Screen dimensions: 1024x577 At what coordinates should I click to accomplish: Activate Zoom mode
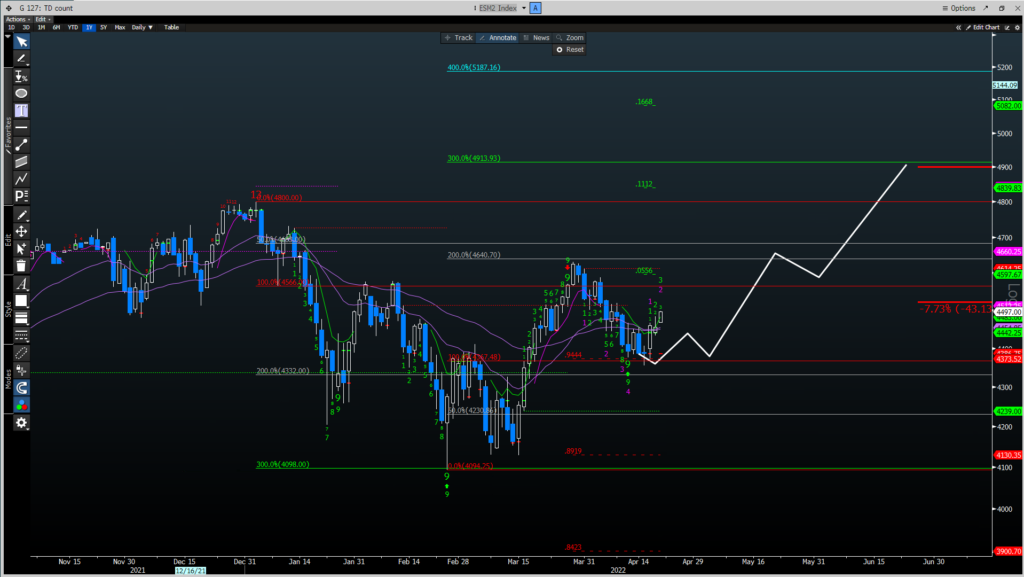click(570, 38)
